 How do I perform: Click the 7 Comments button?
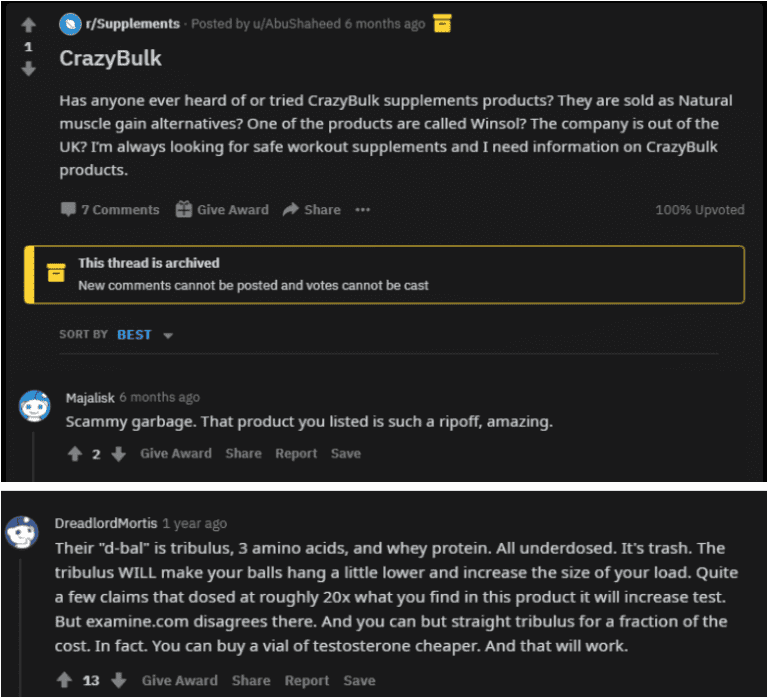[110, 210]
